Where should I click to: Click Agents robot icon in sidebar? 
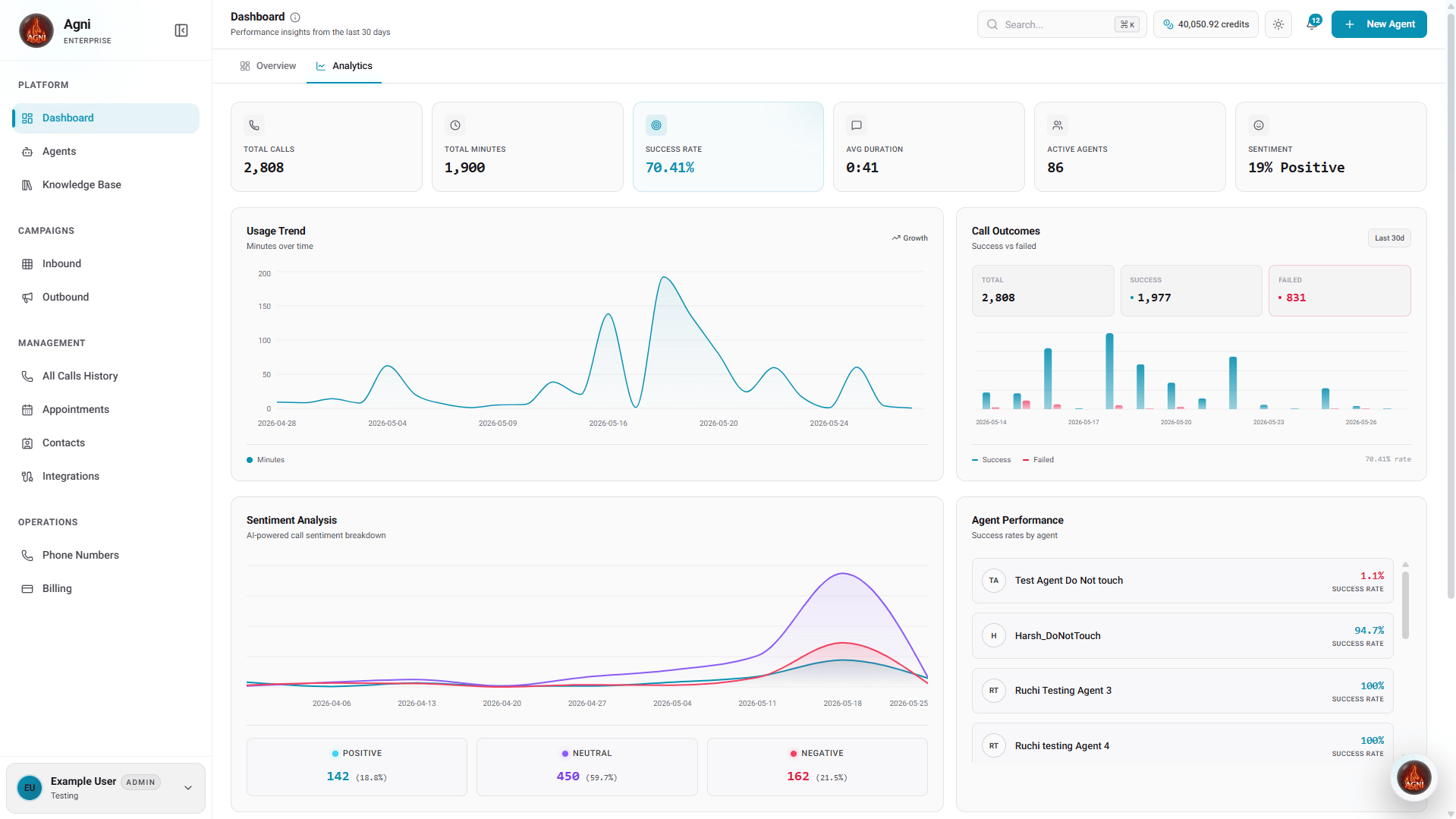[x=27, y=152]
